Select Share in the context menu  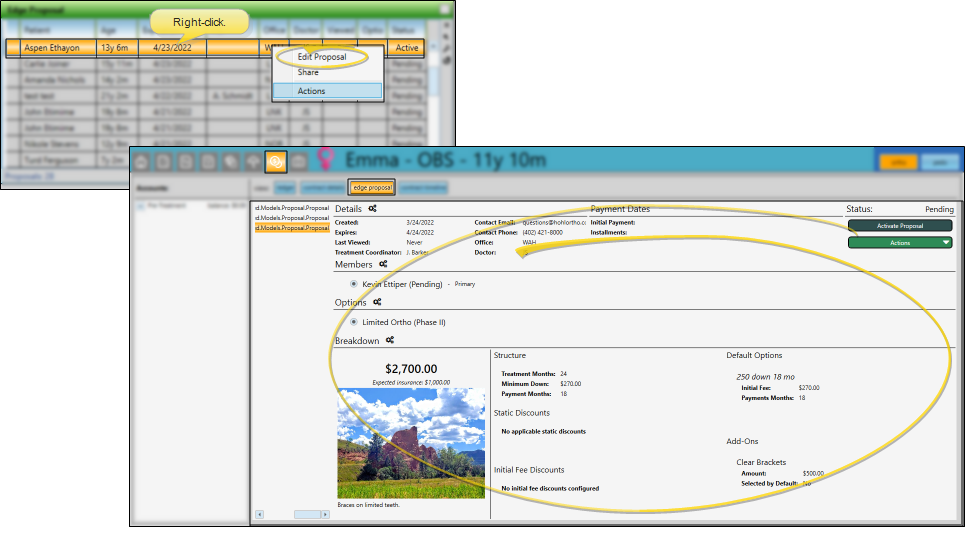pos(308,72)
